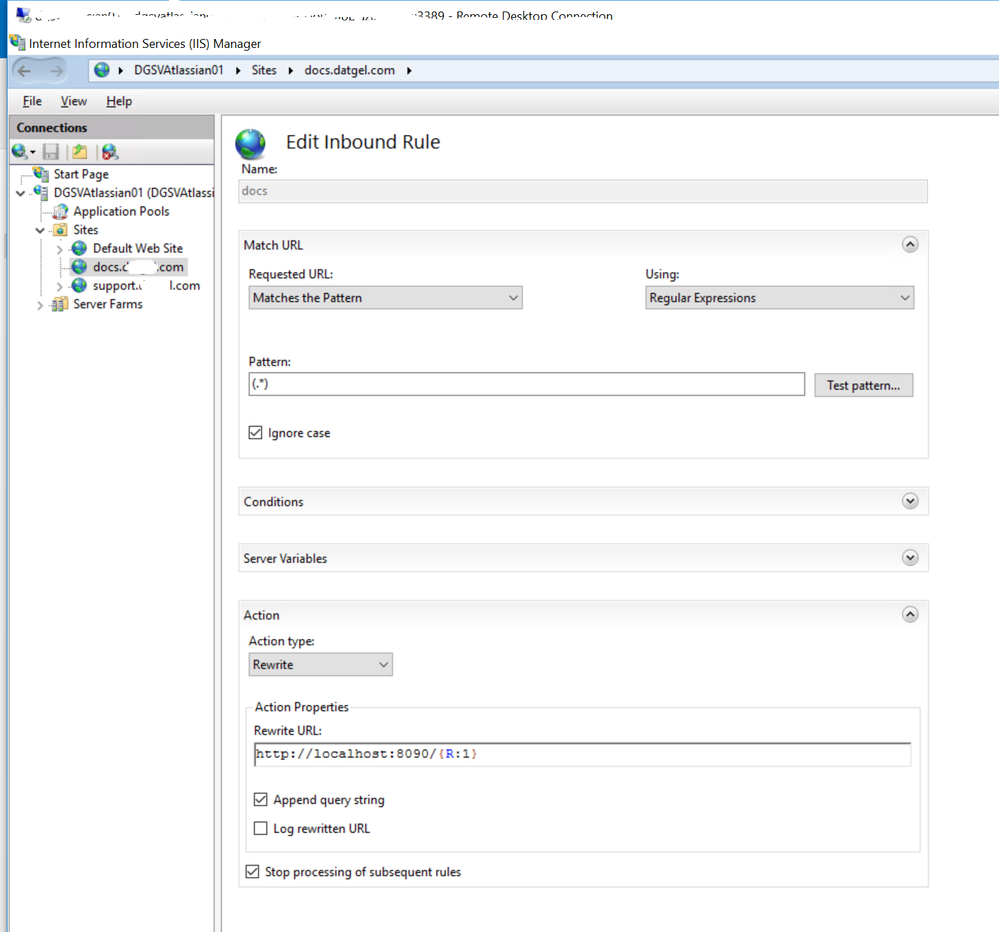Click the Connect to server icon in Connections toolbar
The height and width of the screenshot is (932, 999).
pos(20,152)
